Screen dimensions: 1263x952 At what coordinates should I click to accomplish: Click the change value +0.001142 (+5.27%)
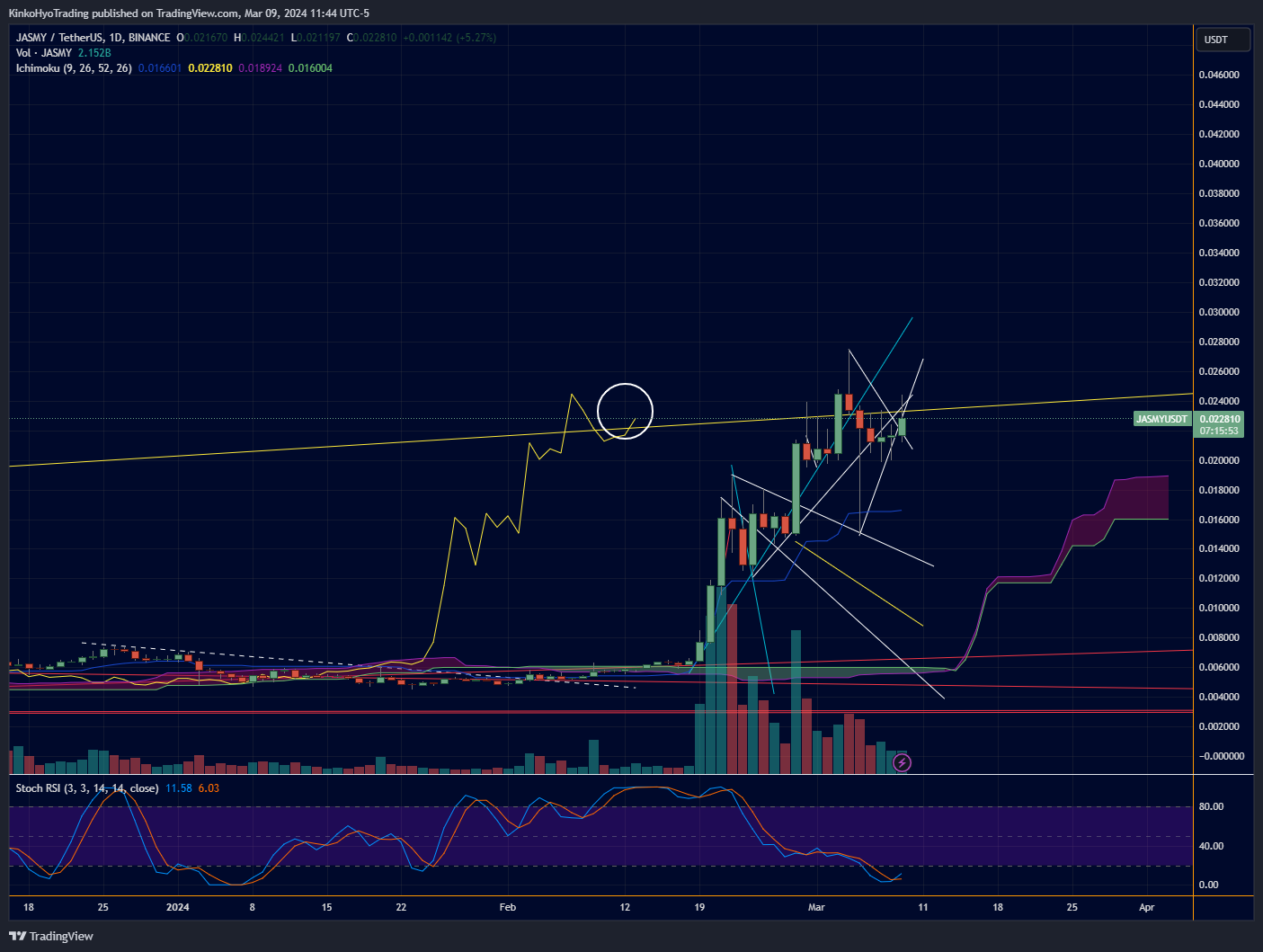(x=449, y=38)
